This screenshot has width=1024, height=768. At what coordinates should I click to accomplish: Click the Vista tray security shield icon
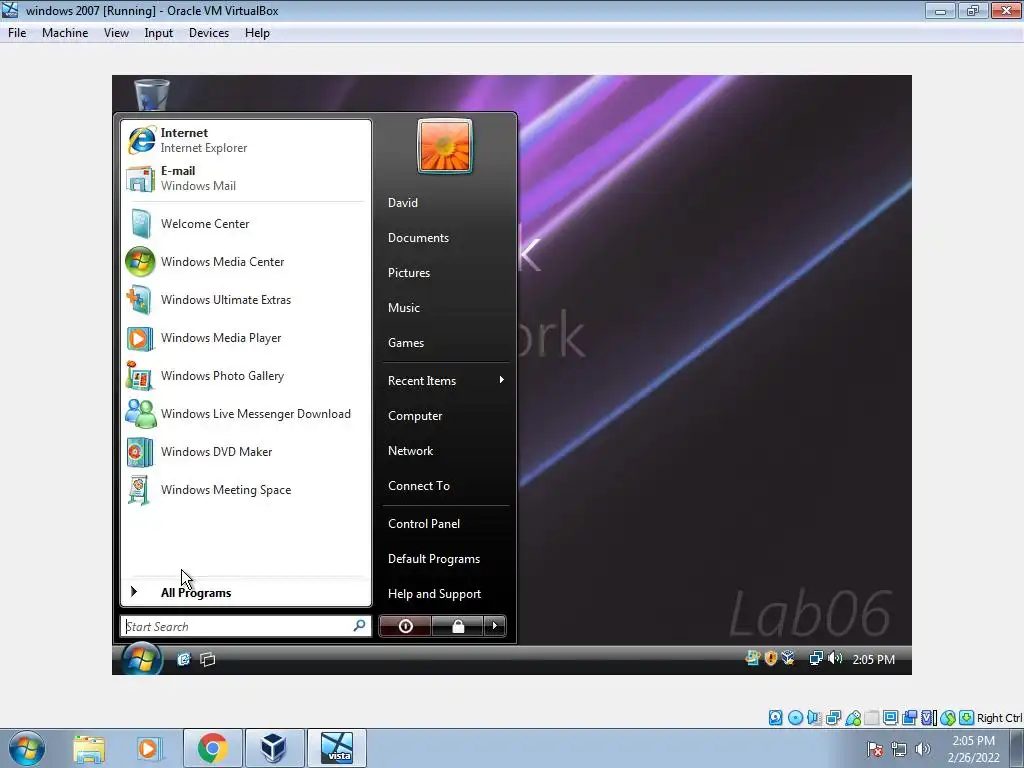tap(771, 658)
